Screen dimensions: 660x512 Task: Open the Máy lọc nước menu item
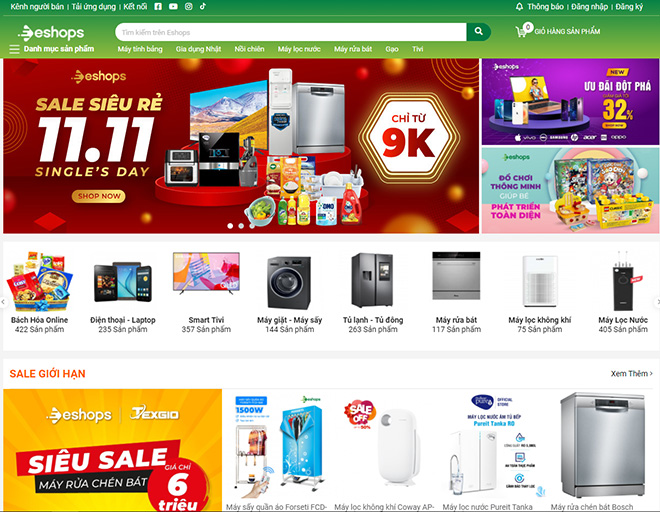(x=299, y=49)
